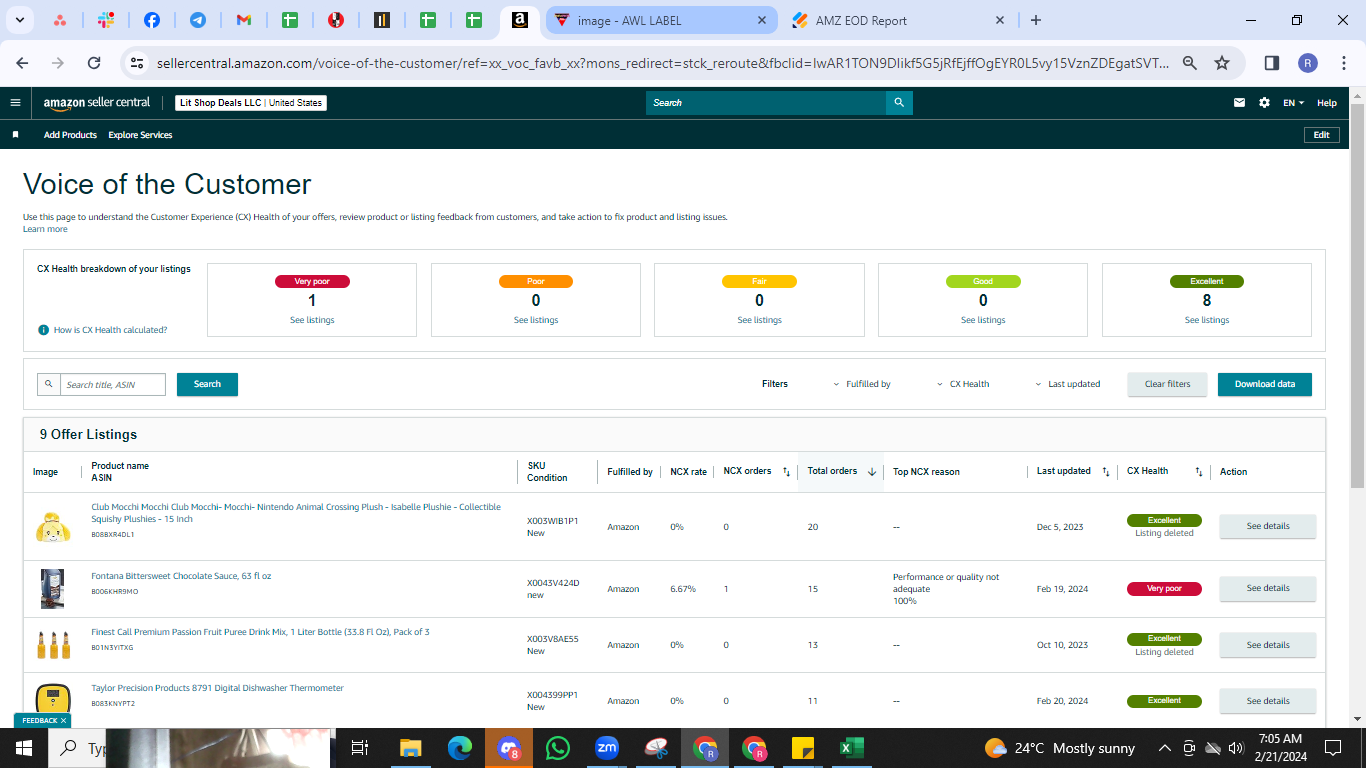Open the Gmail pinned tab
The width and height of the screenshot is (1366, 768).
[x=244, y=20]
